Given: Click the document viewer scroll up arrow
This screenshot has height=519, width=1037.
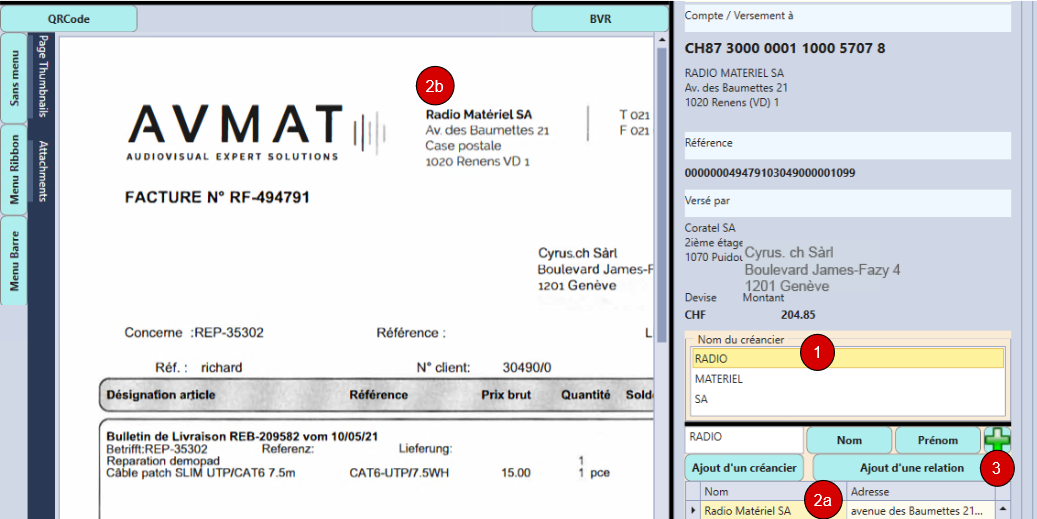Looking at the screenshot, I should [661, 41].
